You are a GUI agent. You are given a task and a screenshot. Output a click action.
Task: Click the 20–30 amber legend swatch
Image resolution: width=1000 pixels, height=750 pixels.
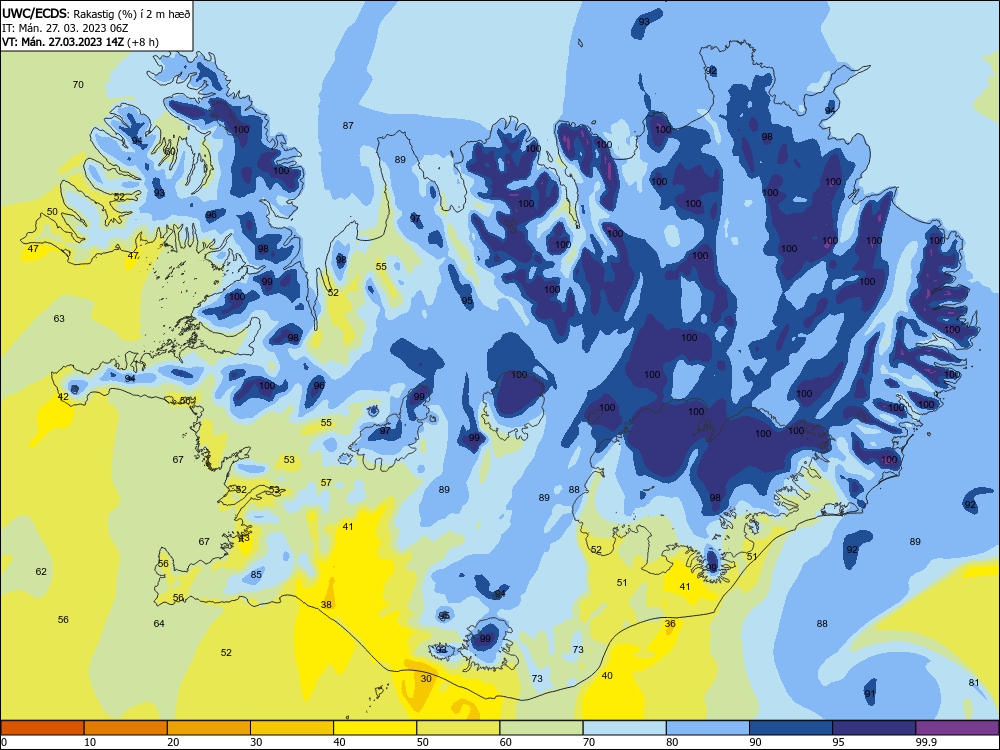pyautogui.click(x=209, y=728)
